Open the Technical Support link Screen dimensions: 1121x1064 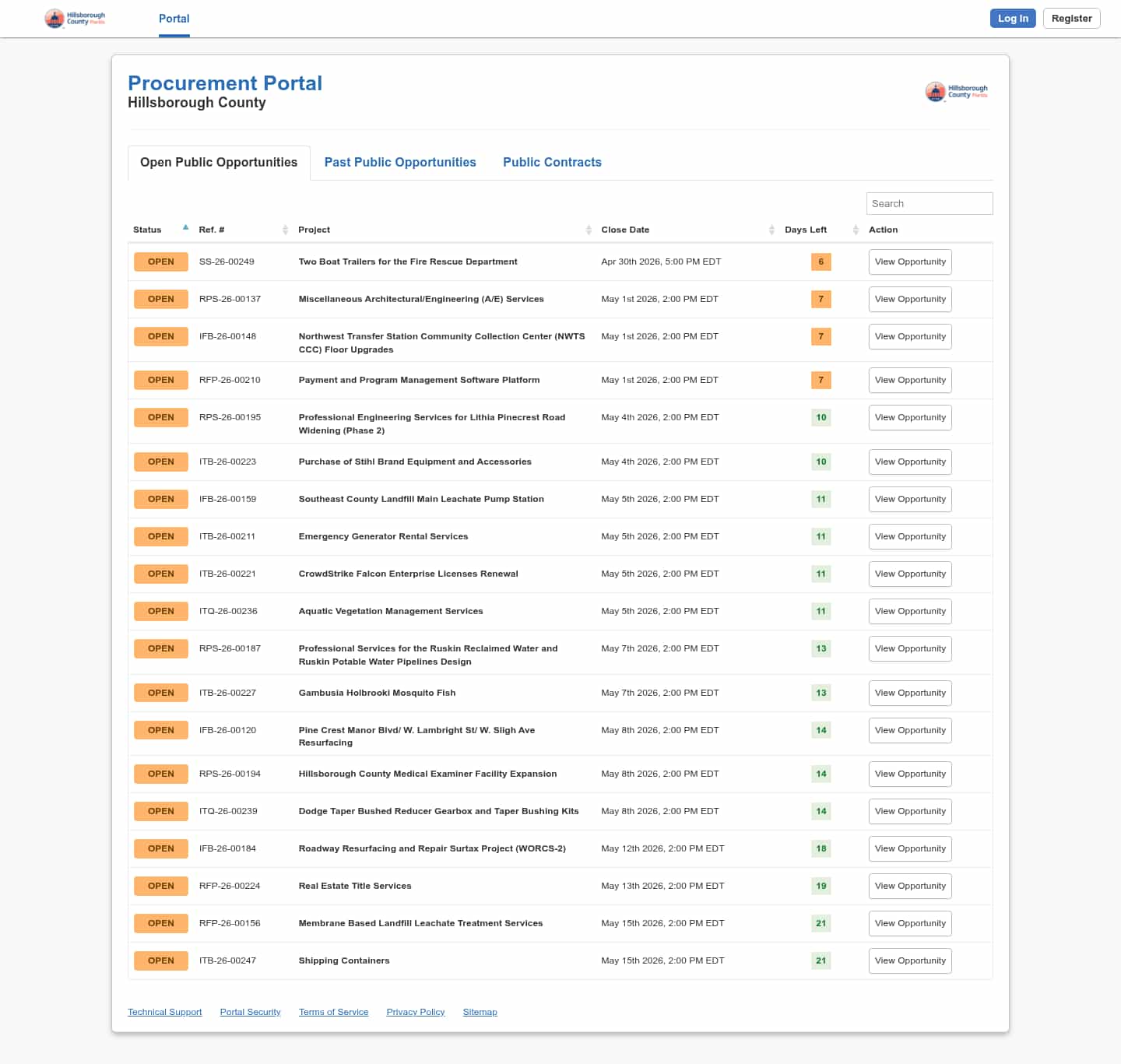point(164,1013)
